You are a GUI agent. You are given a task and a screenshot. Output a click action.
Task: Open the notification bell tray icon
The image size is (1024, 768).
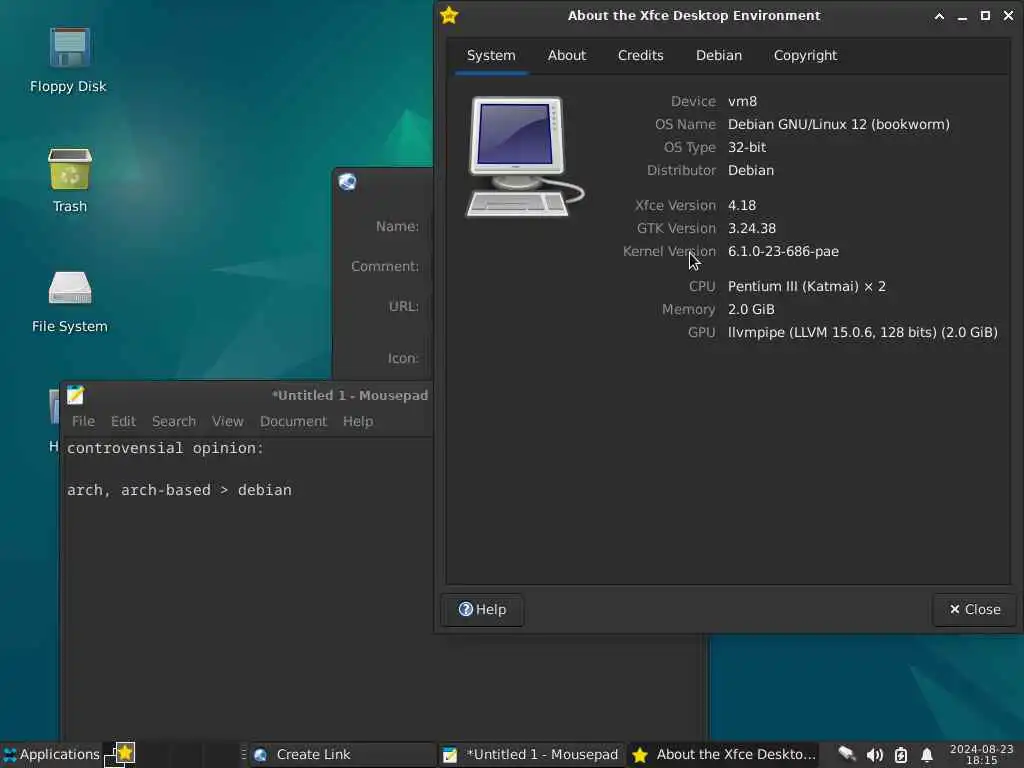coord(927,755)
